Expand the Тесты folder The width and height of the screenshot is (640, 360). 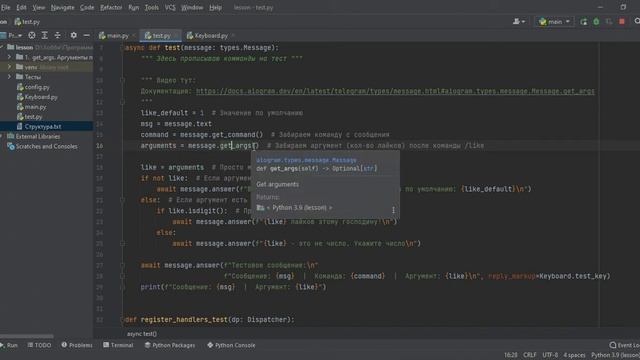pos(9,77)
